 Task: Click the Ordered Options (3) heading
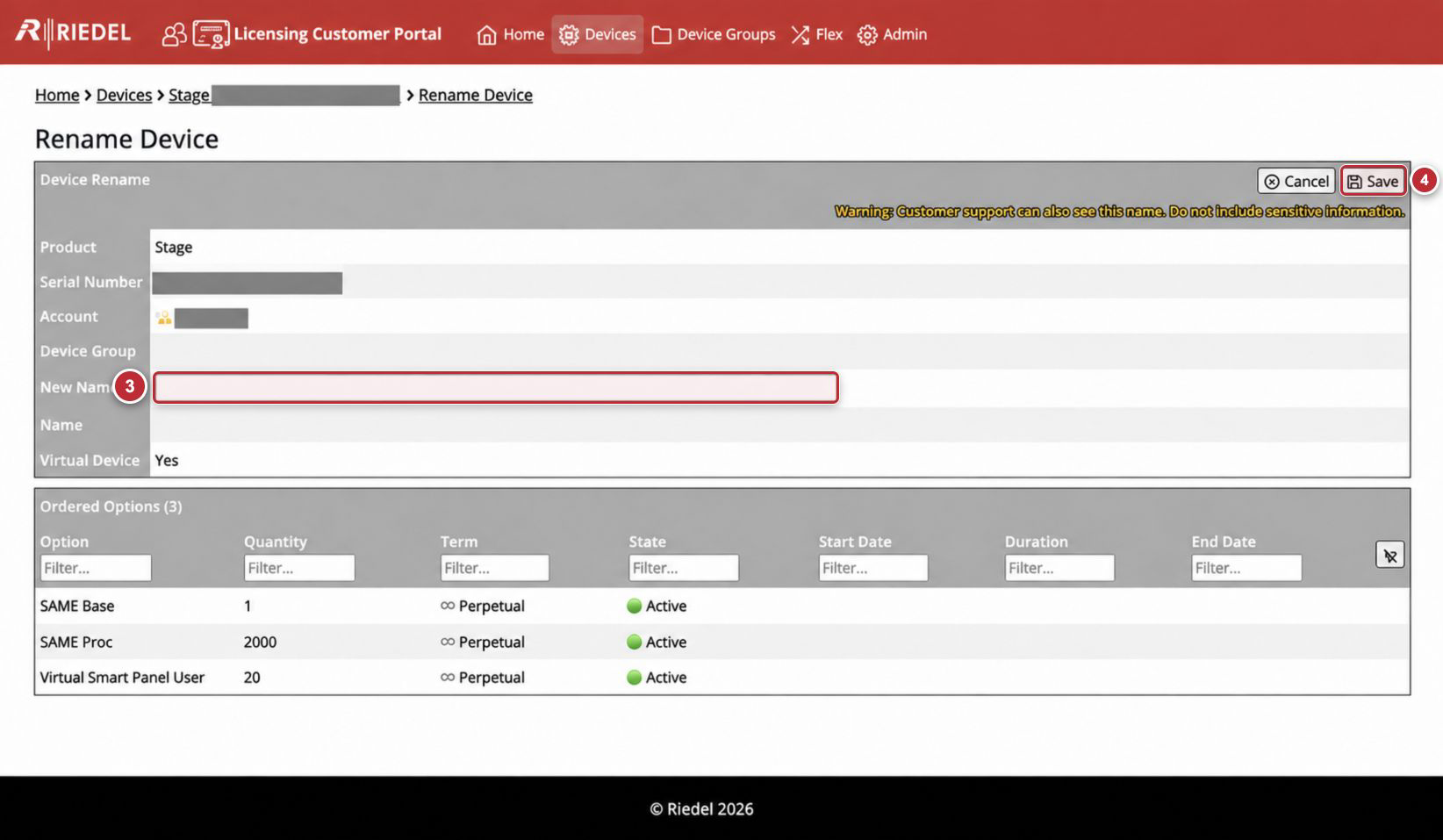point(111,506)
